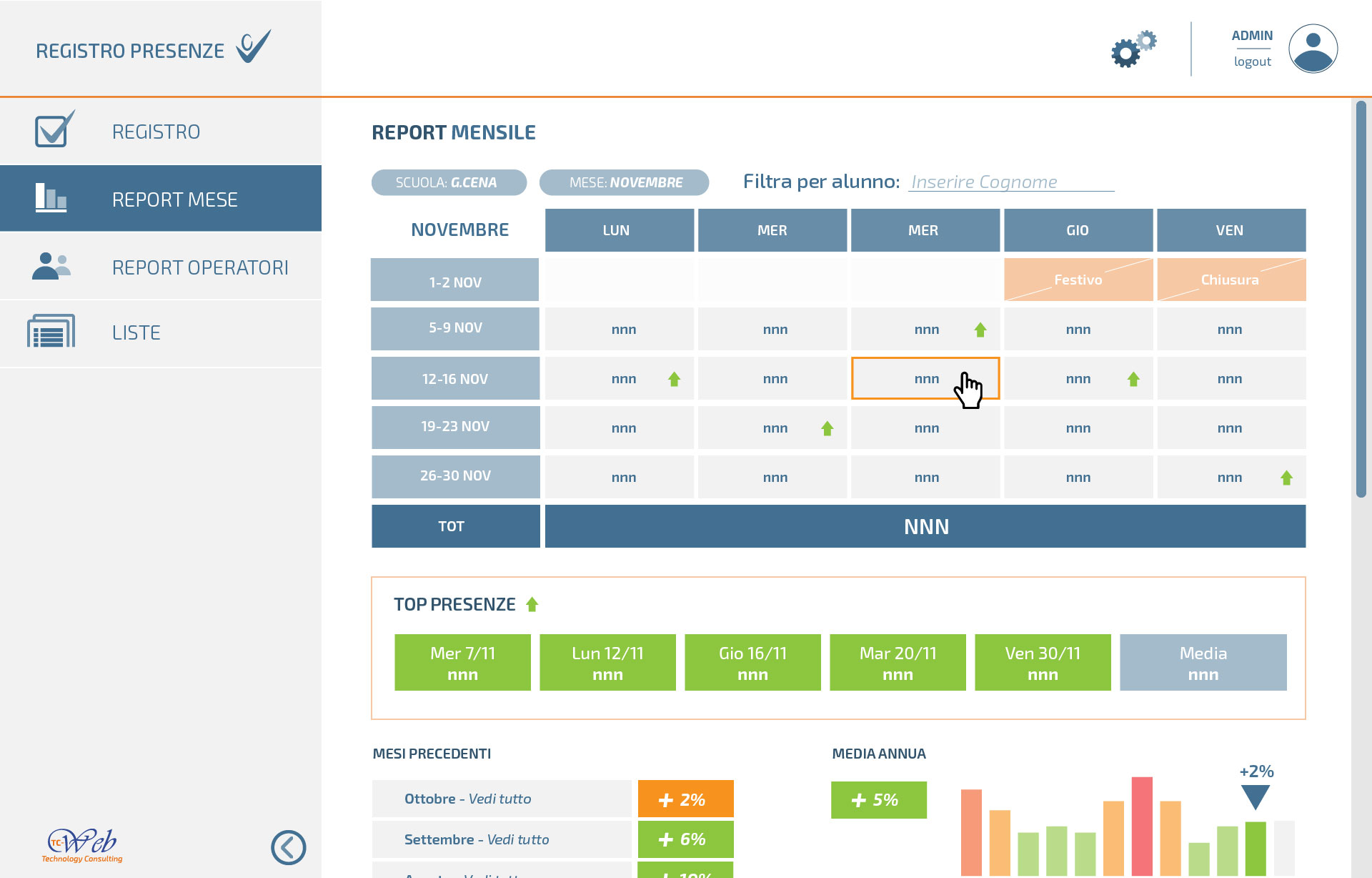Click the bar chart icon for Report Mese
This screenshot has height=878, width=1372.
click(51, 197)
